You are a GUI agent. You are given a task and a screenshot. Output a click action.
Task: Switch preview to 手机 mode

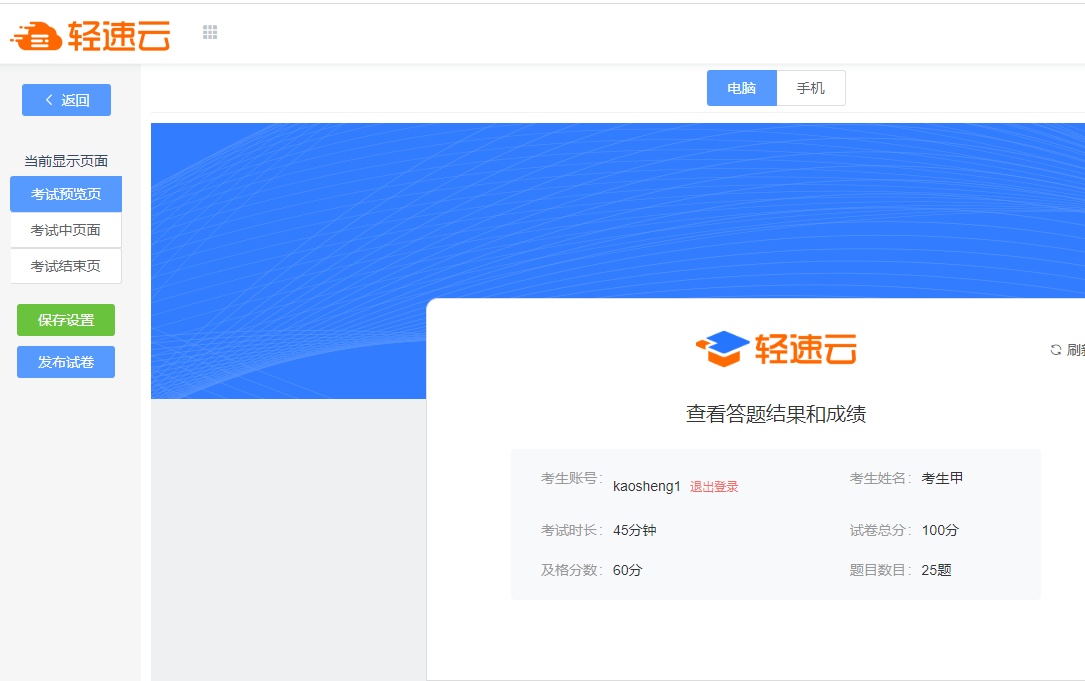pos(811,88)
